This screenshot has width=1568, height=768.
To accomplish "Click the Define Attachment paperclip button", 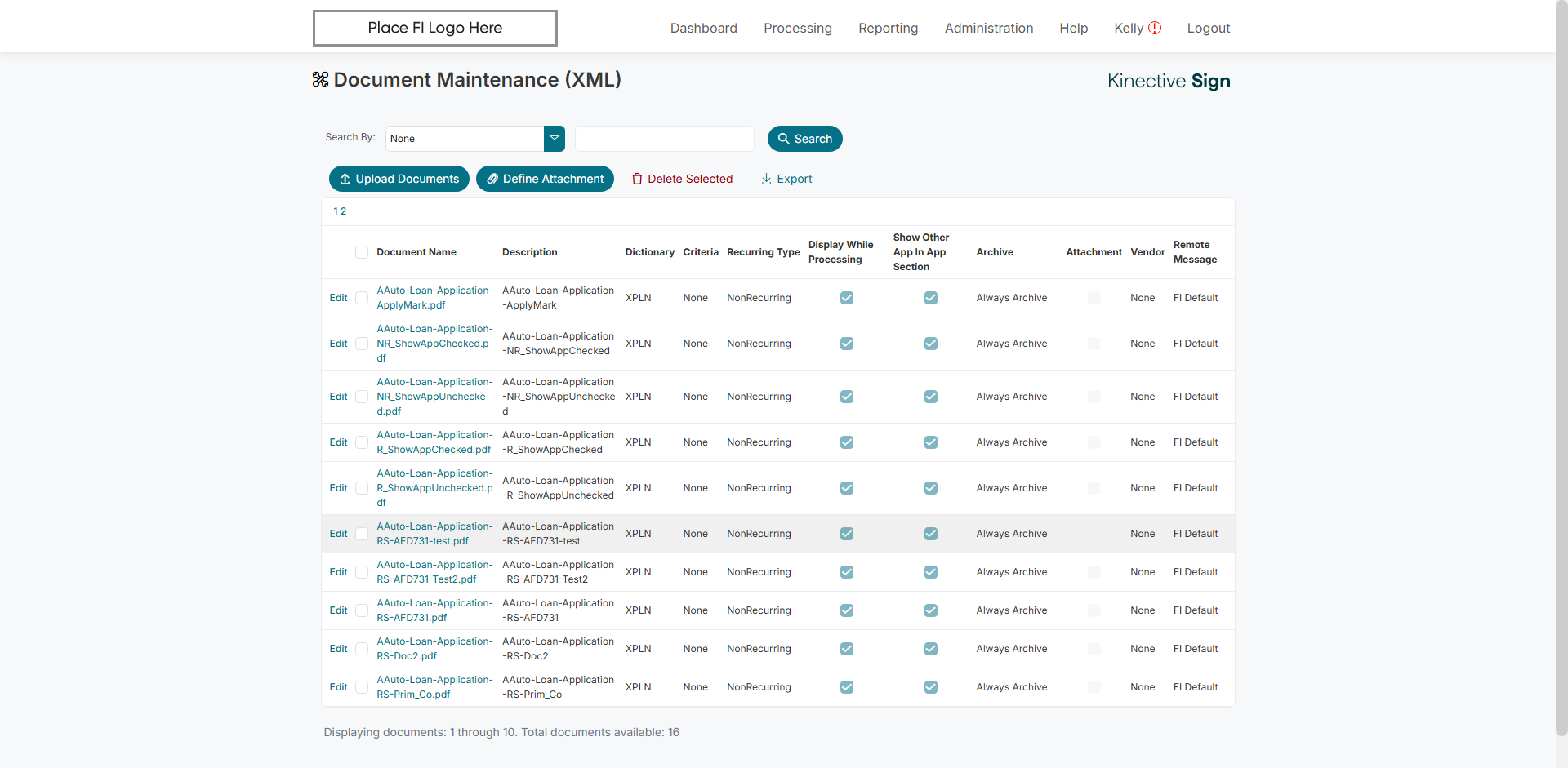I will pos(545,179).
